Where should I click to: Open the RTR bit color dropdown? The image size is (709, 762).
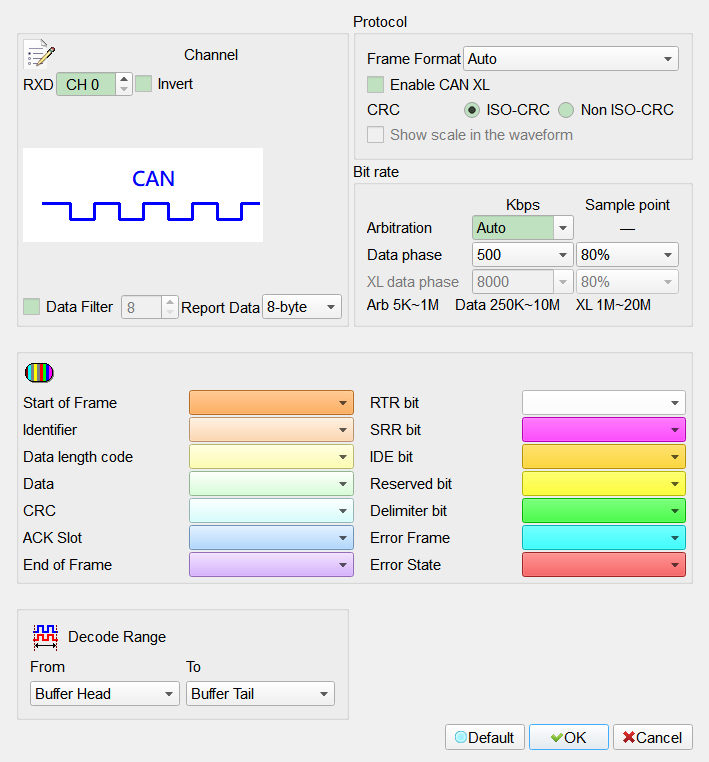pyautogui.click(x=604, y=402)
